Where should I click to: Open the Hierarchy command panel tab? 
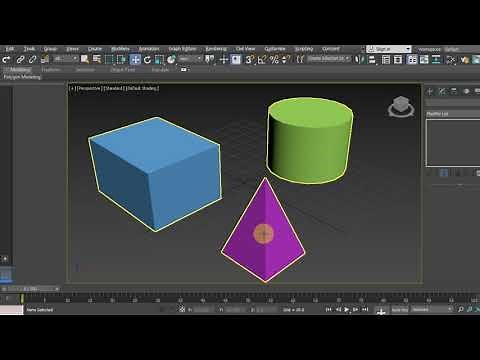click(454, 91)
